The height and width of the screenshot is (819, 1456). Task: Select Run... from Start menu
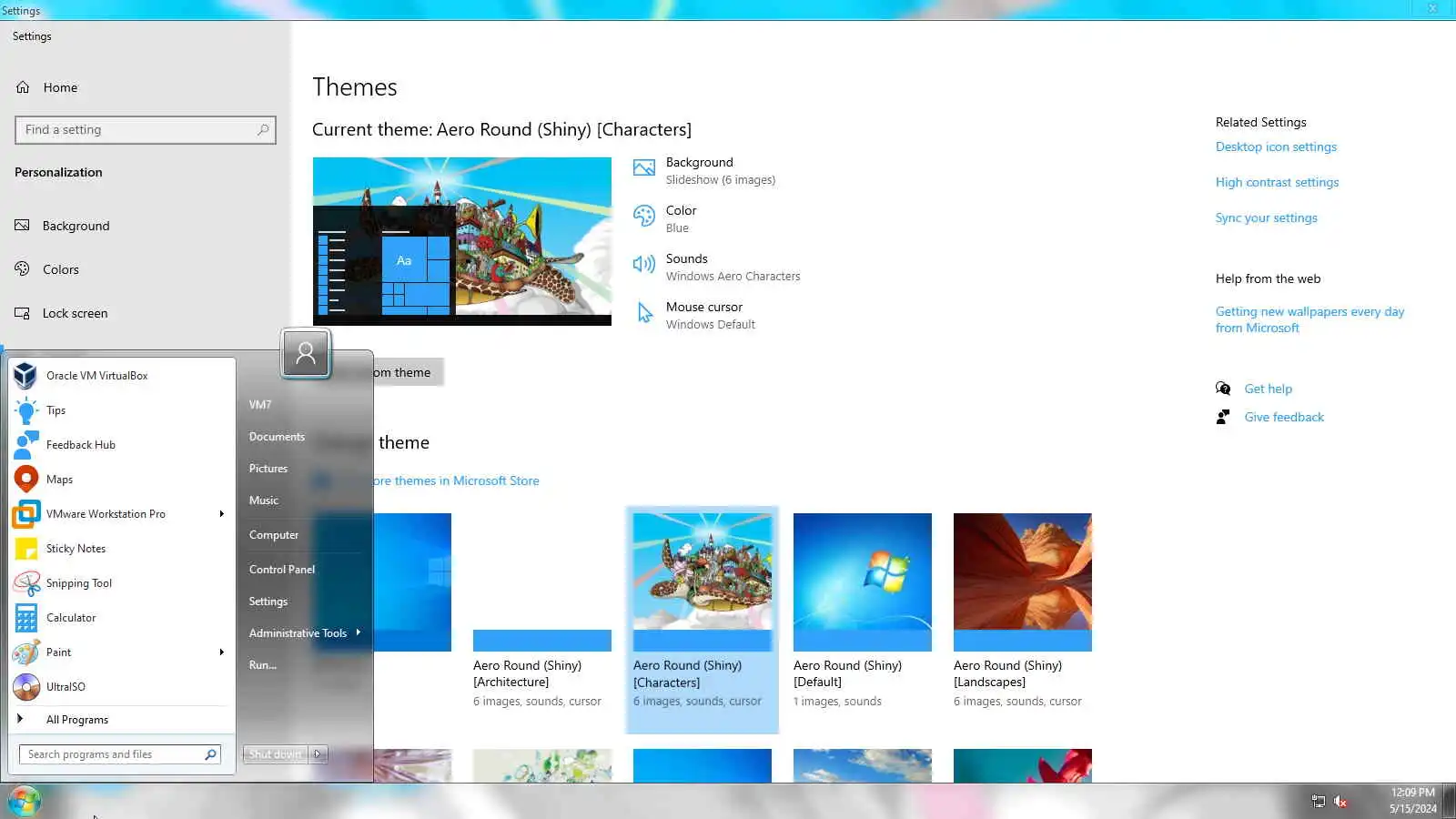263,665
